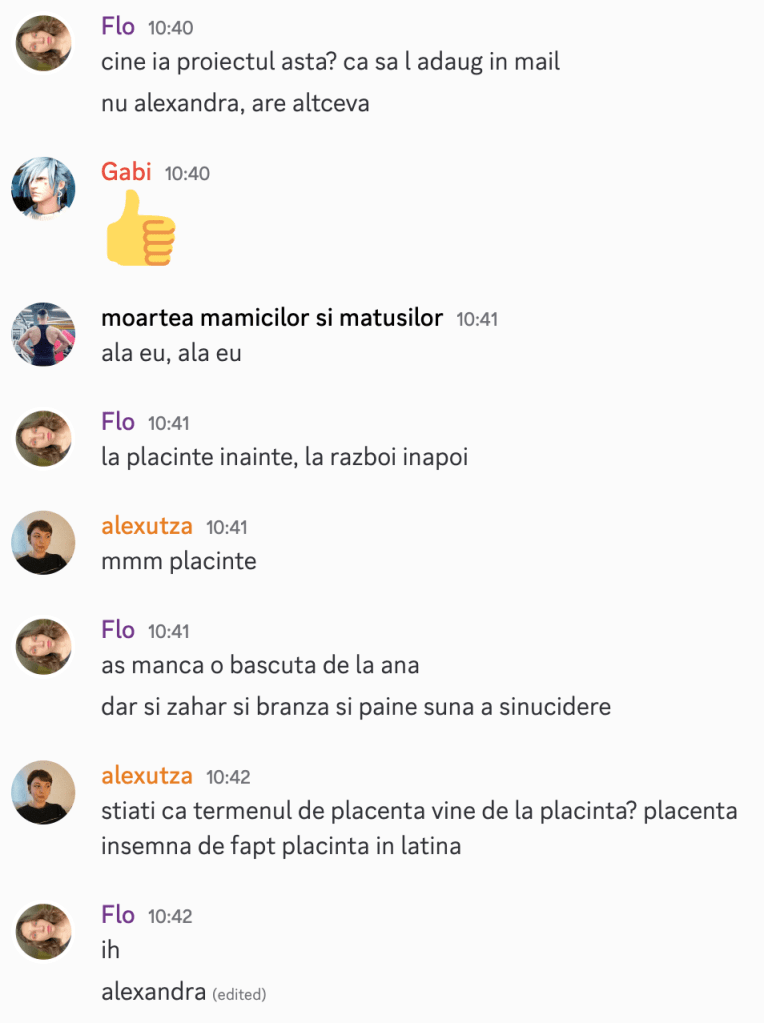Open Flo's avatar on the first message

[x=43, y=44]
